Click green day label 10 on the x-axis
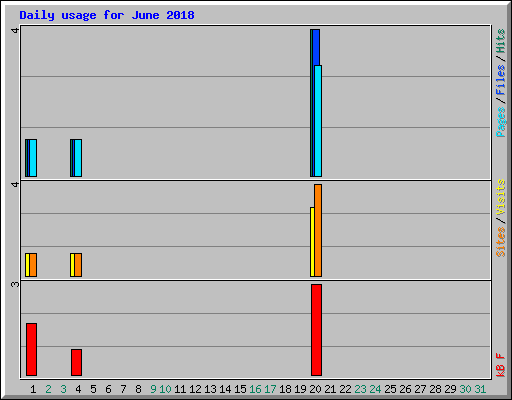The height and width of the screenshot is (400, 512). pos(165,389)
